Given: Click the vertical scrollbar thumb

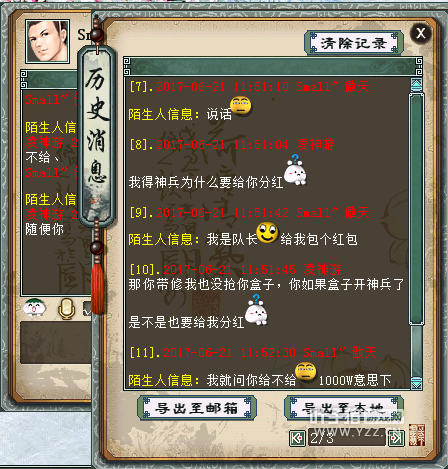Looking at the screenshot, I should click(x=417, y=209).
